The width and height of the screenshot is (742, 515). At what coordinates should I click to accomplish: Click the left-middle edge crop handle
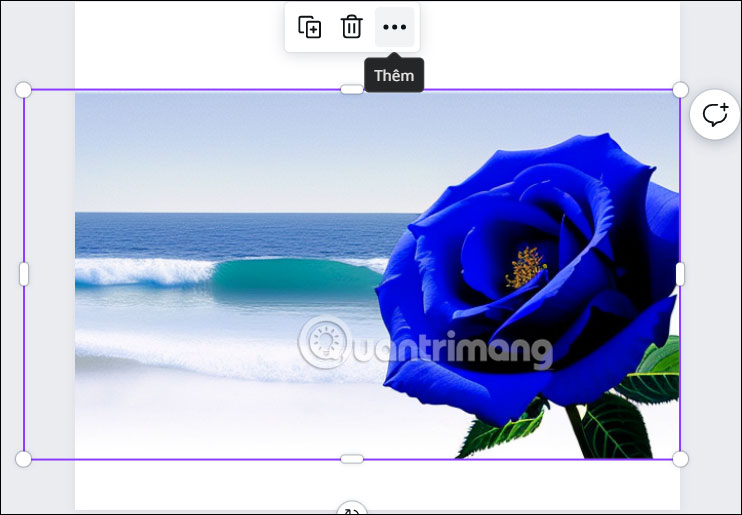point(24,274)
